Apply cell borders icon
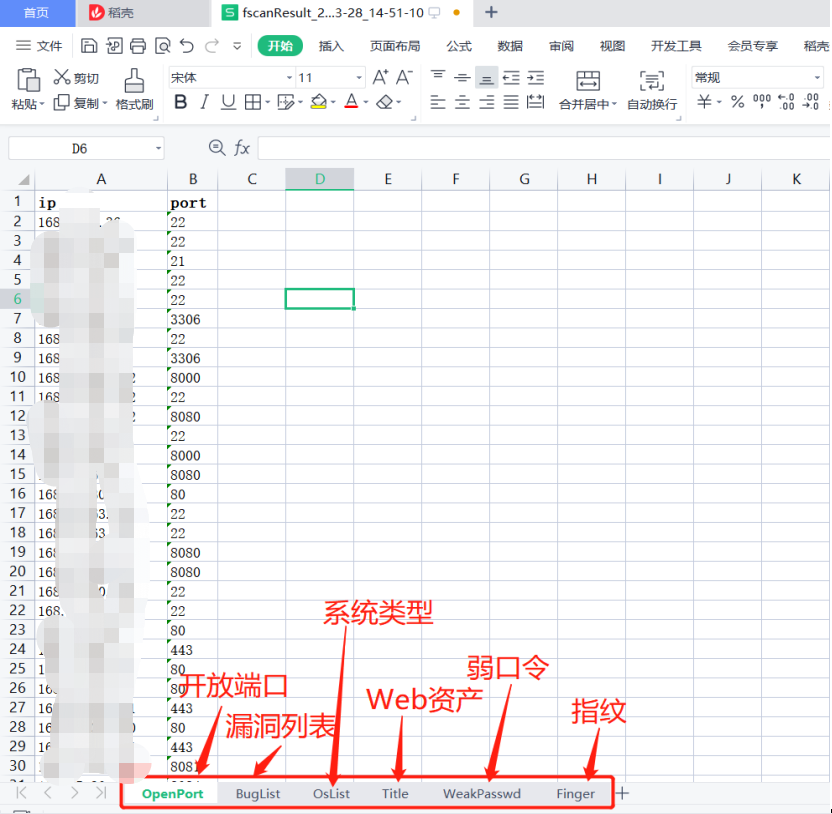 click(x=253, y=102)
